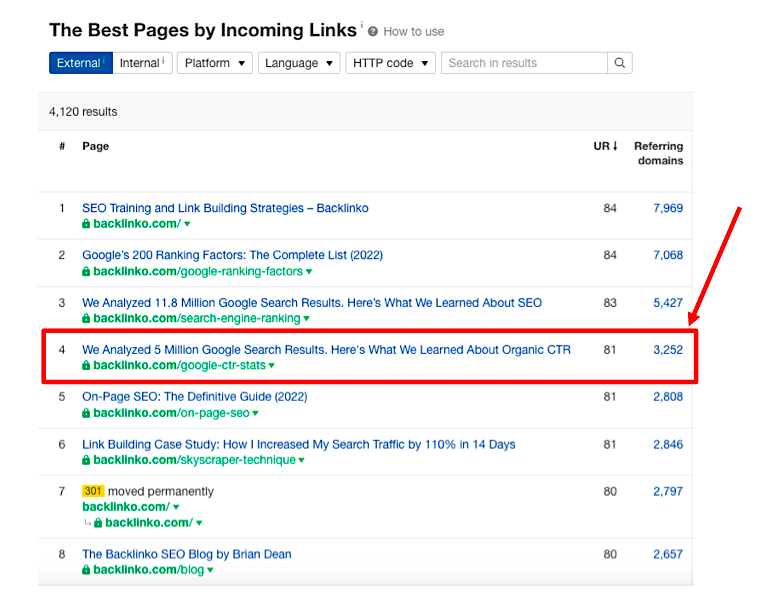
Task: Open Google's 200 Ranking Factors link
Action: (x=232, y=255)
